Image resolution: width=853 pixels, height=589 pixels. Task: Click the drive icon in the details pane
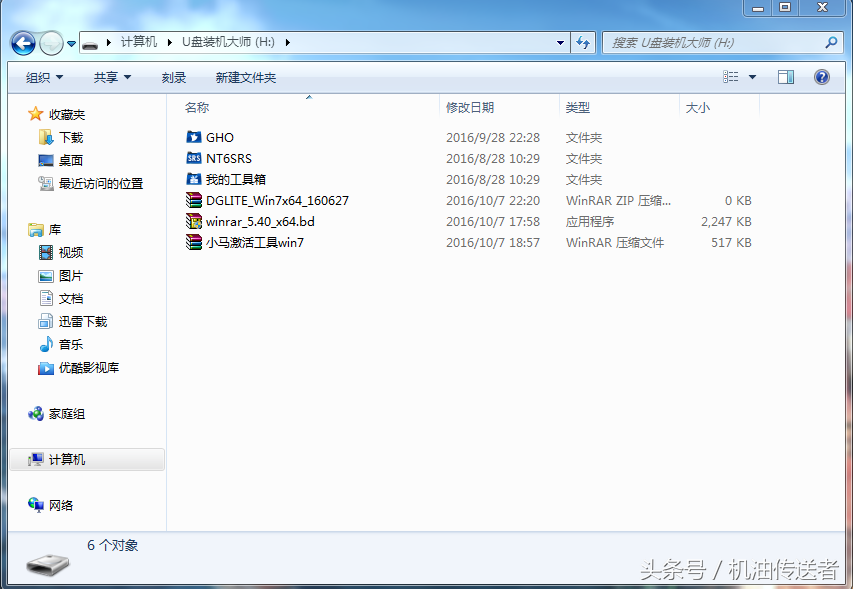48,565
